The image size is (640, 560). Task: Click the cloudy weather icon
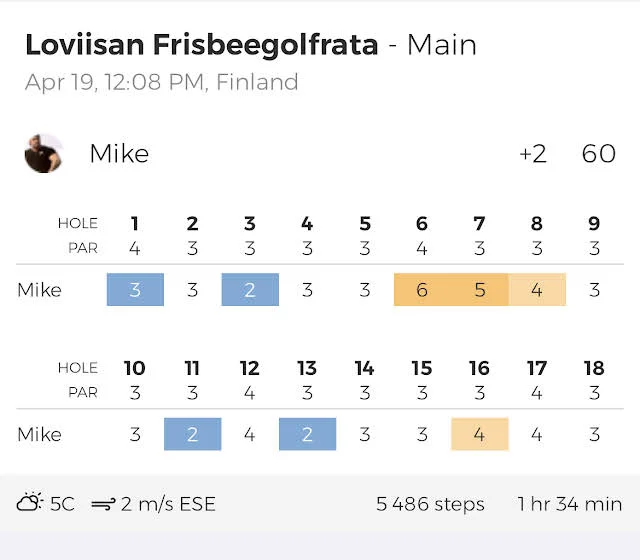click(x=29, y=503)
